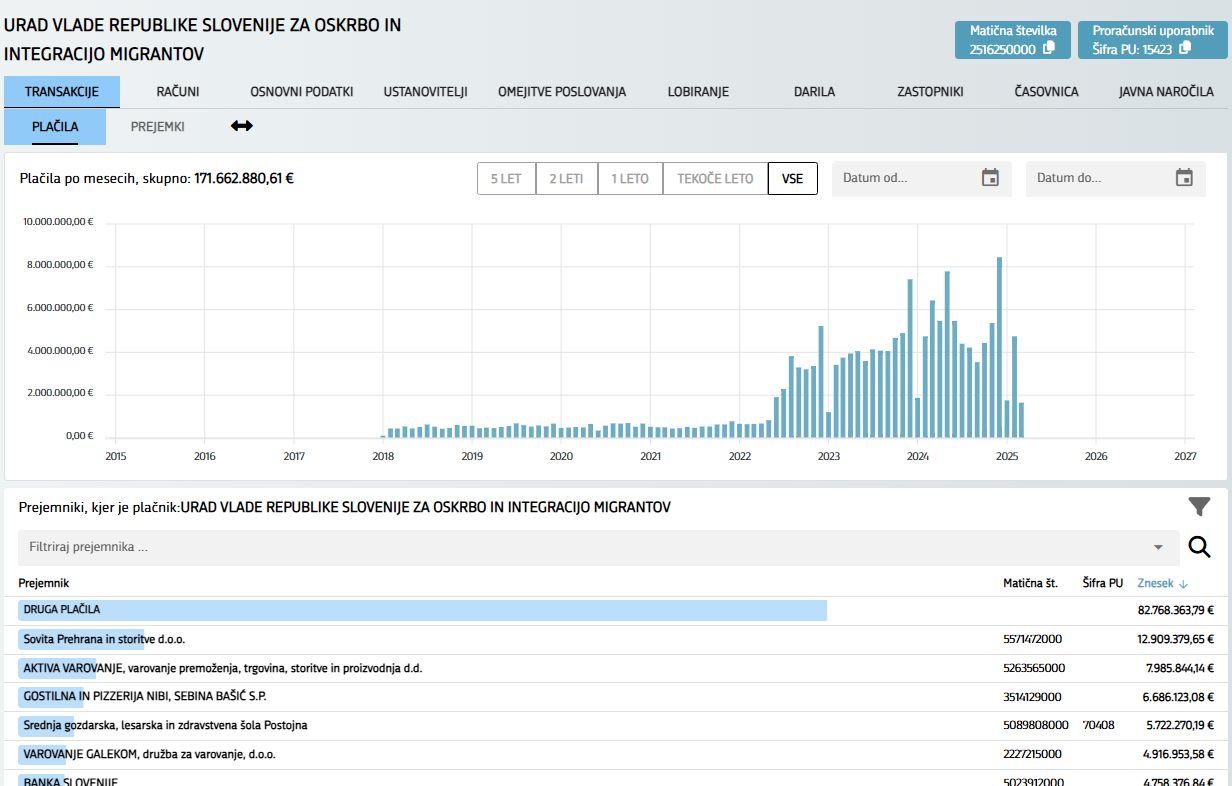The width and height of the screenshot is (1232, 786).
Task: Sort by Znesek column arrow
Action: tap(1184, 584)
